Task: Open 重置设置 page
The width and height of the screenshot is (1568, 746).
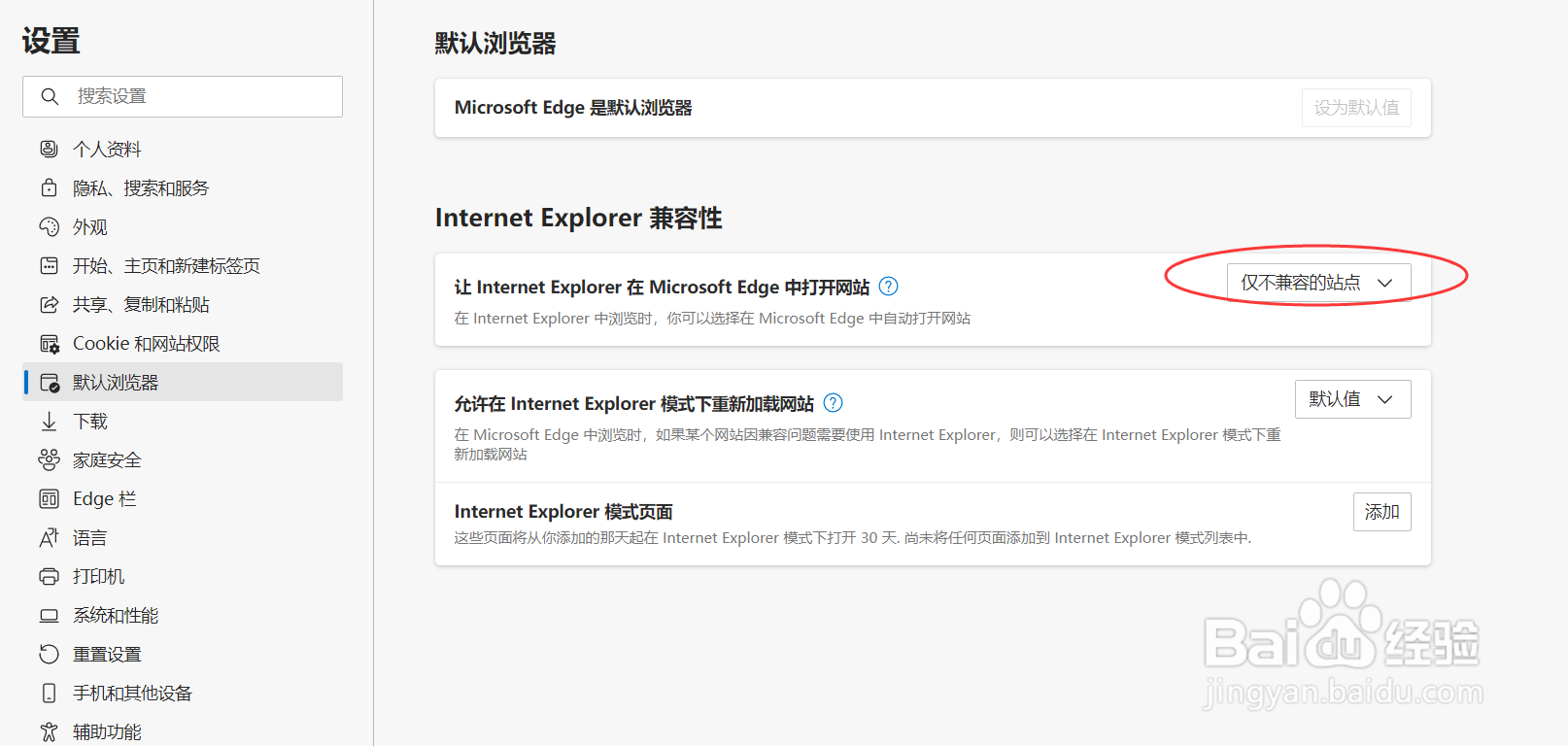Action: tap(183, 654)
